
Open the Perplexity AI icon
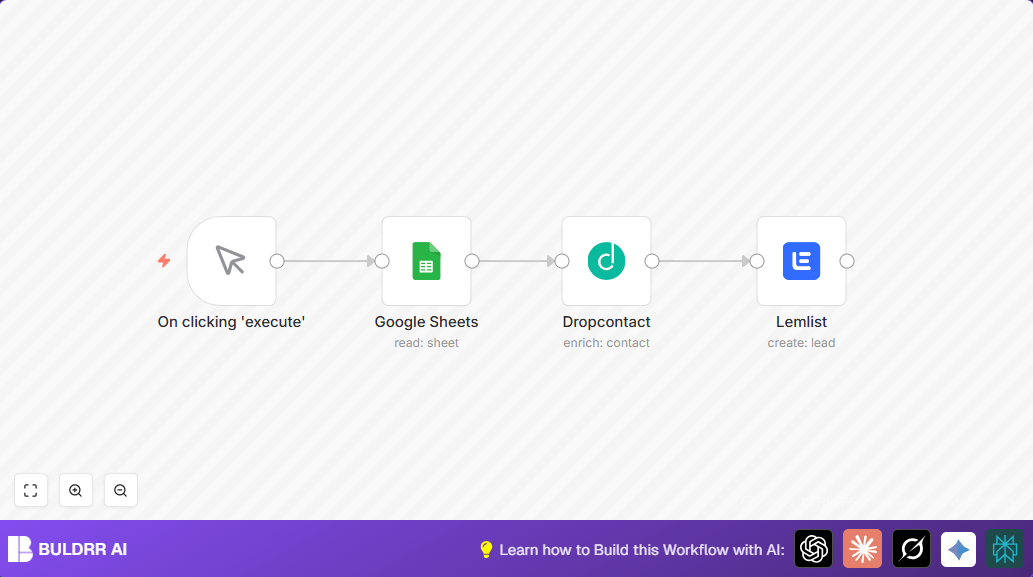1005,549
